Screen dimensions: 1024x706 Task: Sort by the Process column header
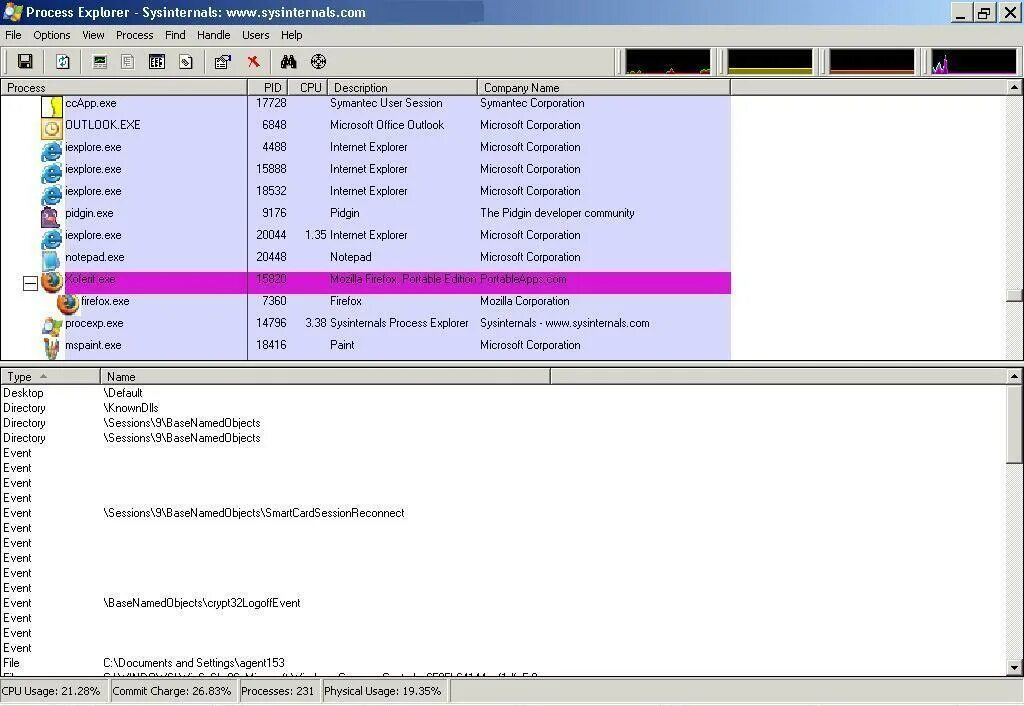point(124,88)
